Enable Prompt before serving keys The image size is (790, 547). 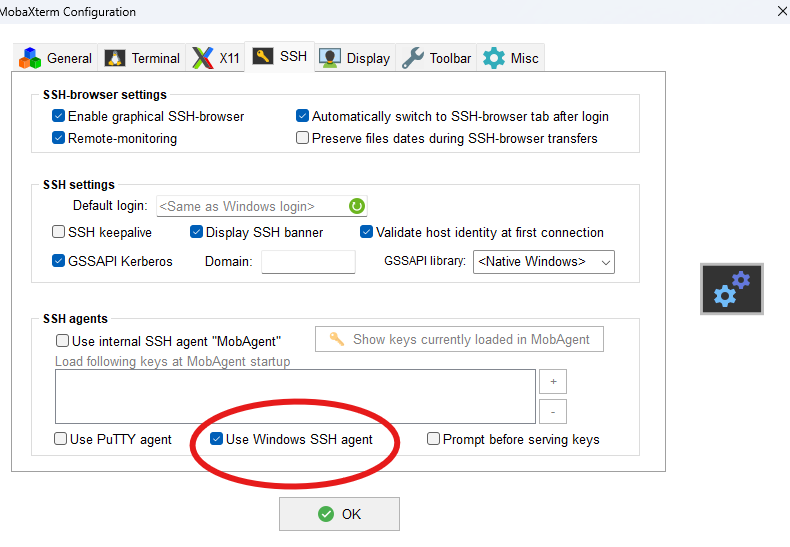[x=433, y=439]
